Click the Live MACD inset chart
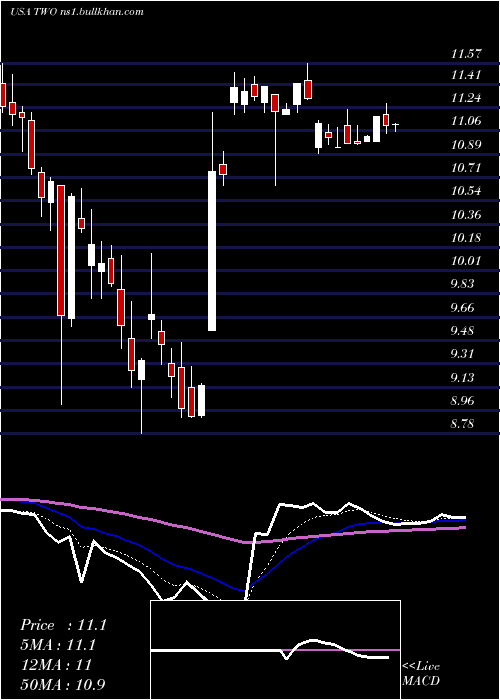The image size is (500, 700). 275,650
